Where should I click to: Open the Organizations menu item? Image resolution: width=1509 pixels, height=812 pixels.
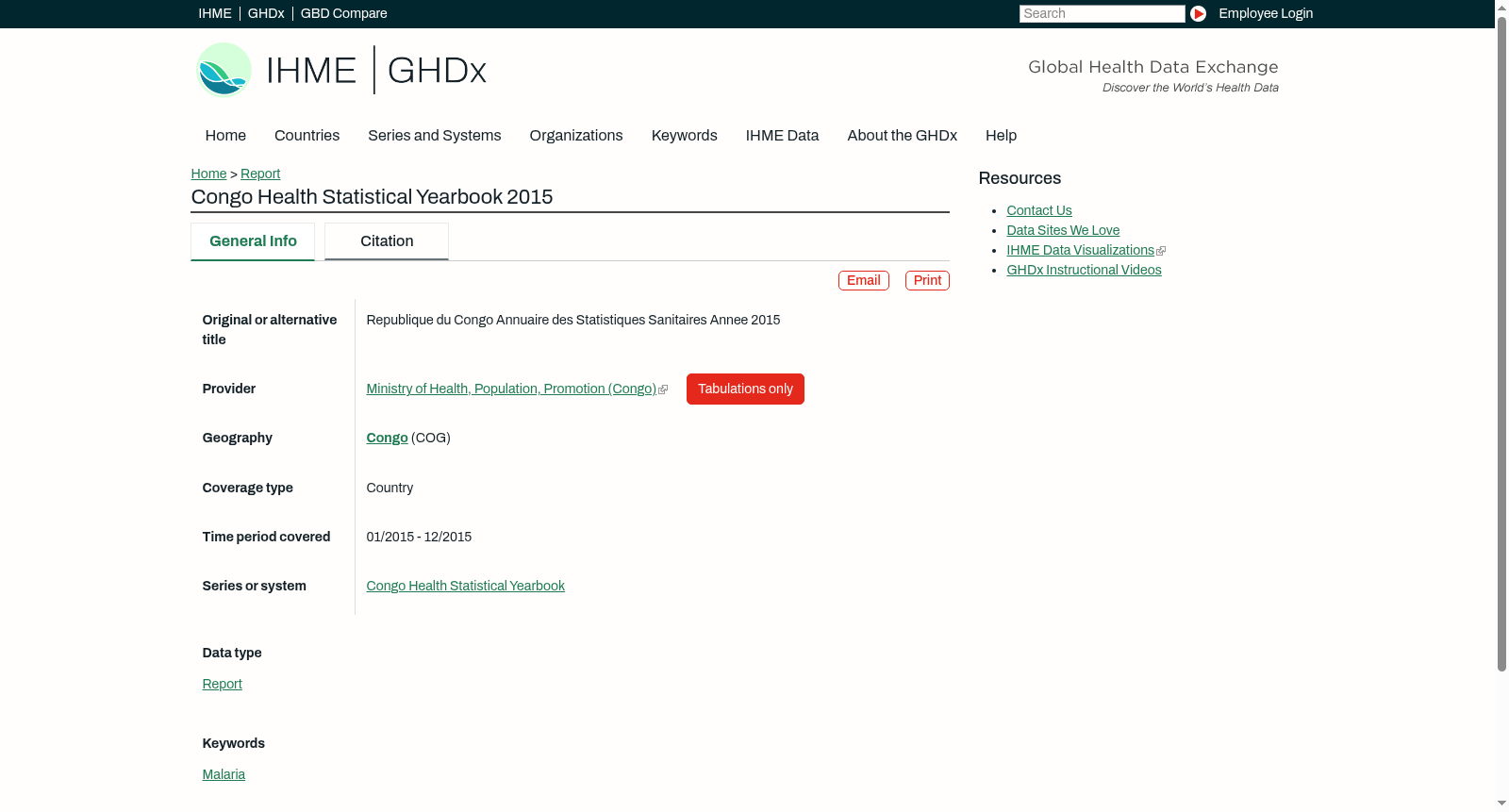point(576,136)
